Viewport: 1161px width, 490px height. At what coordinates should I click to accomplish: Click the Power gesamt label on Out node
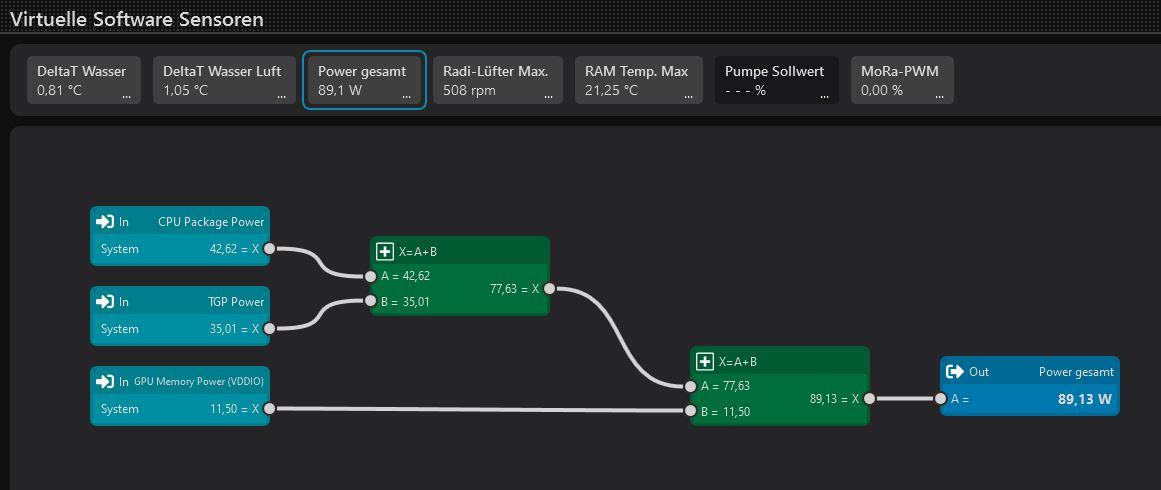coord(1076,372)
